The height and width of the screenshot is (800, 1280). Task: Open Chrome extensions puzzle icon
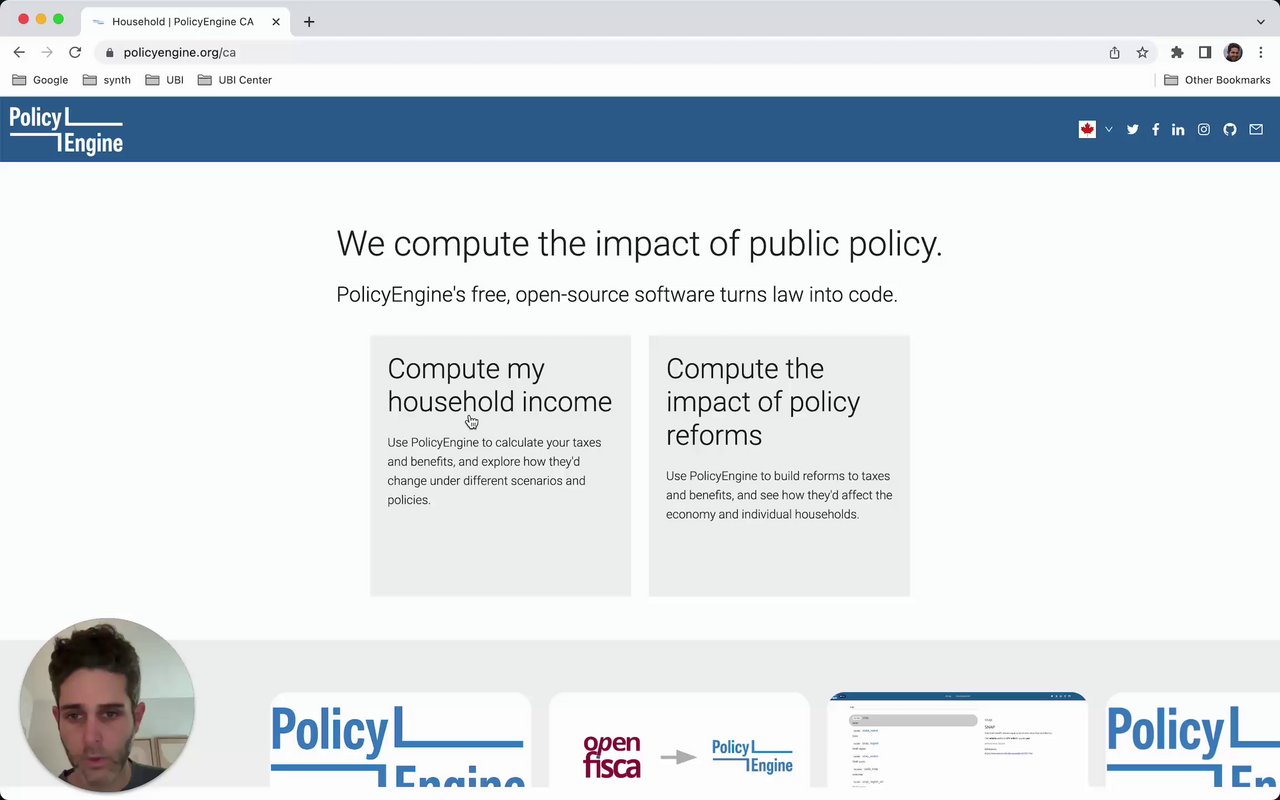(x=1177, y=52)
